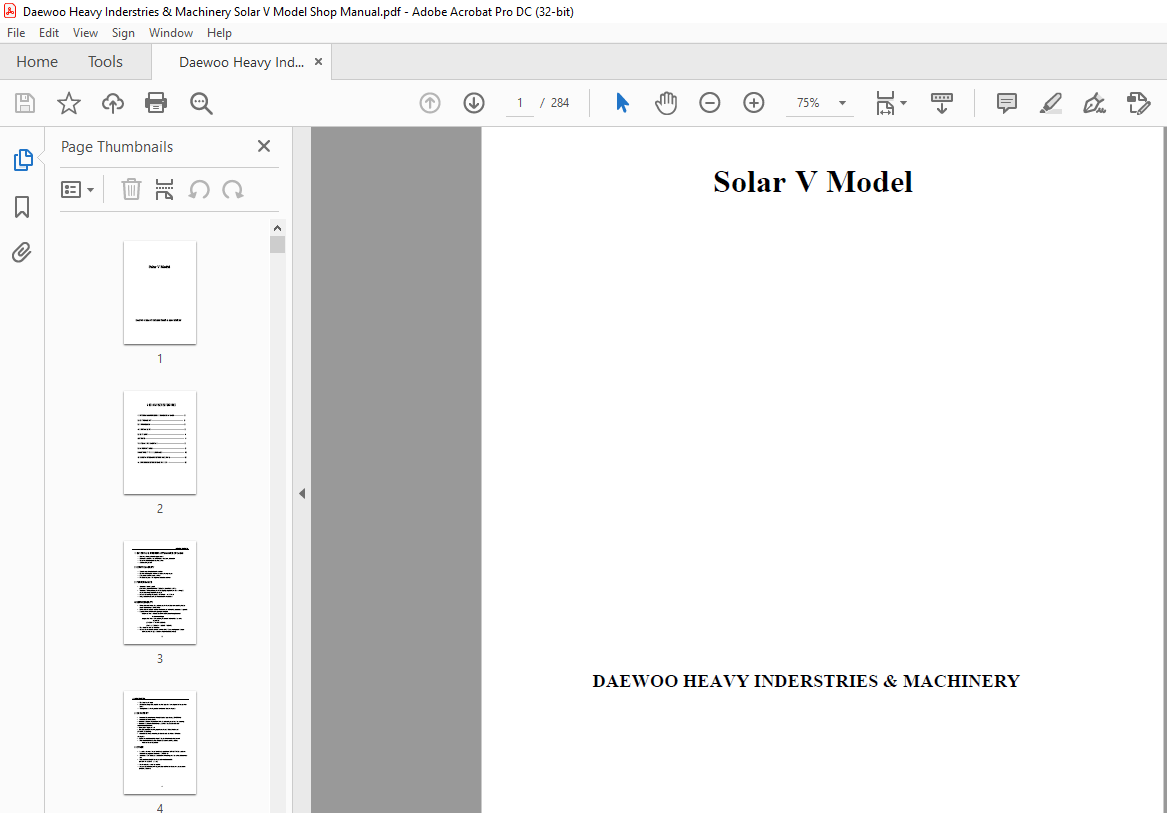This screenshot has height=813, width=1167.
Task: Open the Attachments paperclip panel
Action: coord(22,252)
